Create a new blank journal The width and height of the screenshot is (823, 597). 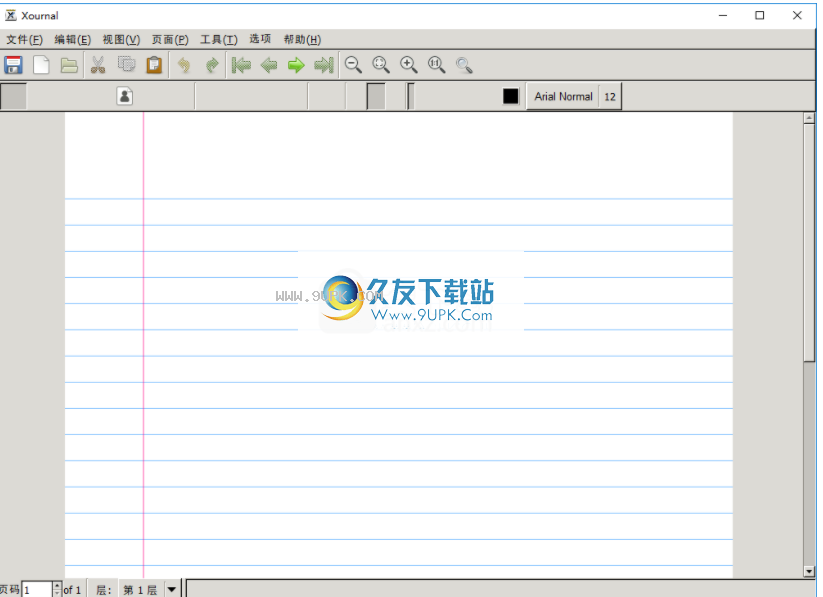point(41,65)
